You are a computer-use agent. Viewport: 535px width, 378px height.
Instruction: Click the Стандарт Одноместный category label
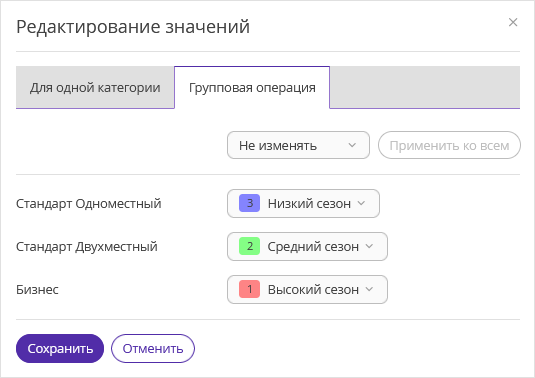click(x=89, y=204)
